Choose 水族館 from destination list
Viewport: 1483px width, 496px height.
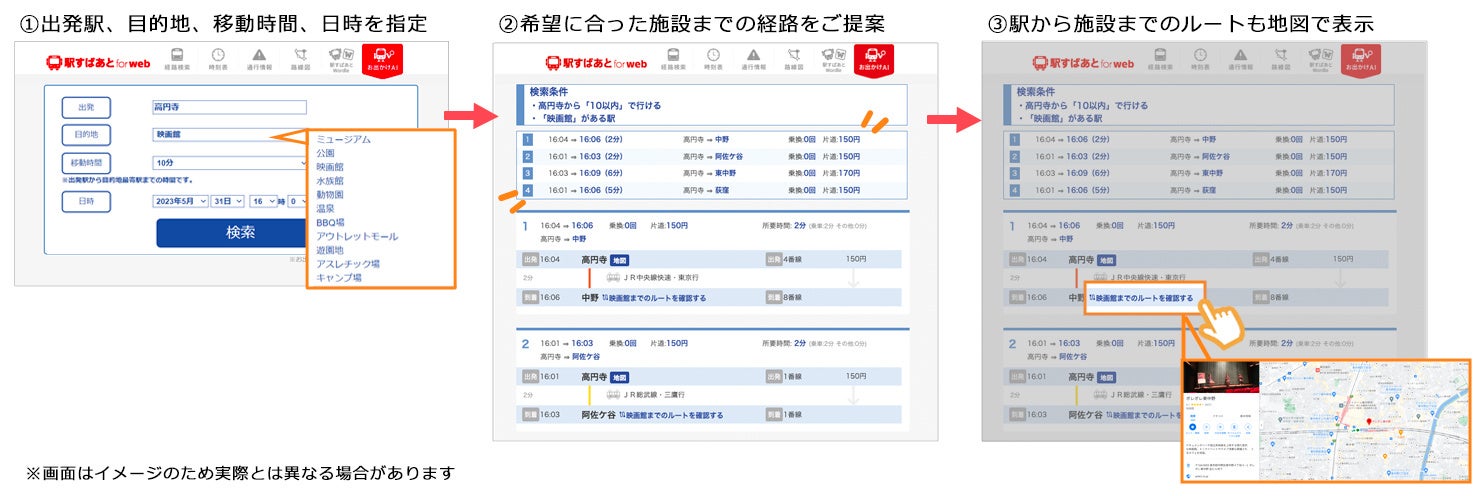click(330, 181)
